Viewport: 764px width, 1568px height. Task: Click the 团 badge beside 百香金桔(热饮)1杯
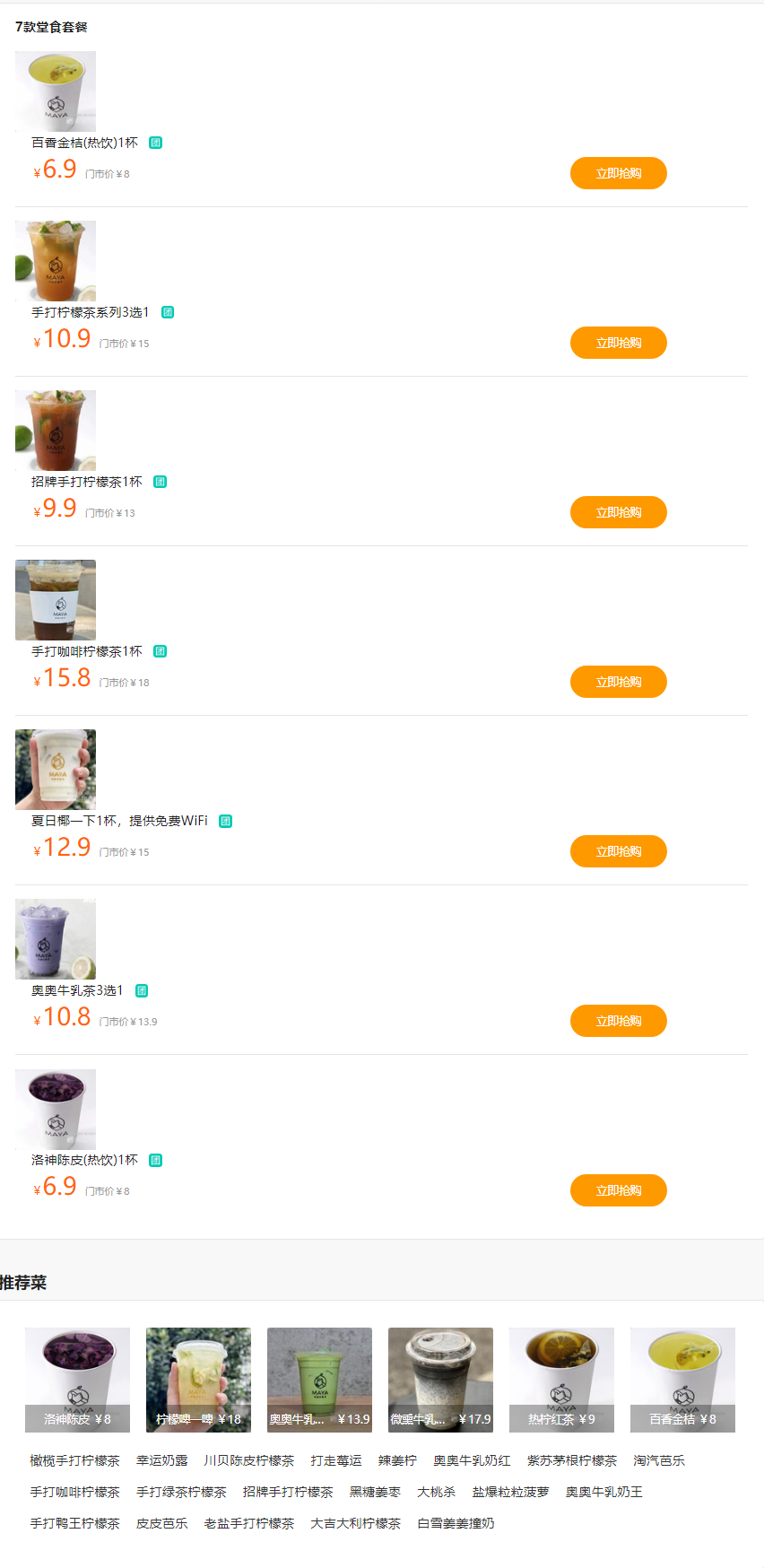155,143
